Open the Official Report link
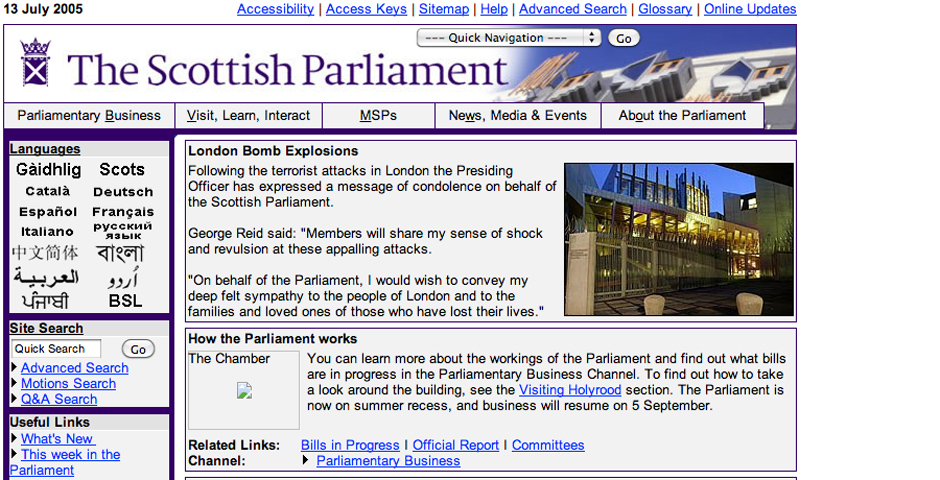The width and height of the screenshot is (940, 480). point(456,445)
